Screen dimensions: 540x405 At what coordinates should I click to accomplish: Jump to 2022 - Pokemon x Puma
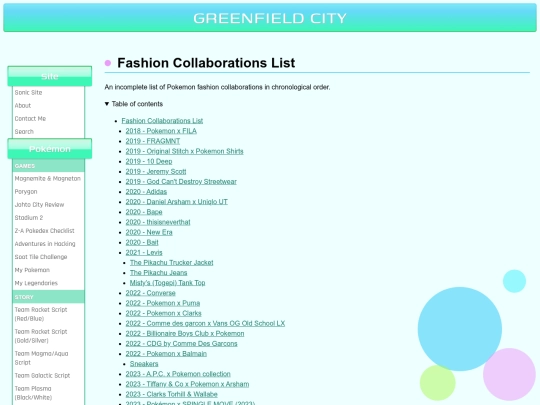click(163, 303)
